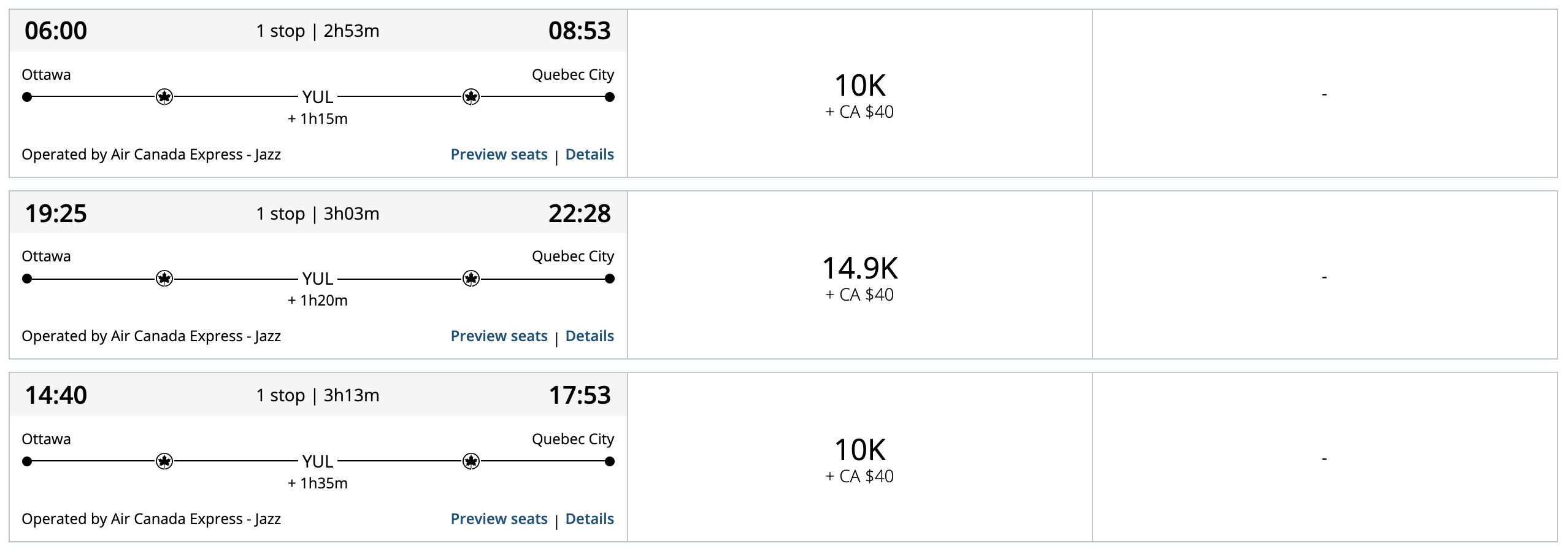Click second Air Canada leaf icon on 19:25 flight
This screenshot has width=1568, height=551.
pos(471,279)
